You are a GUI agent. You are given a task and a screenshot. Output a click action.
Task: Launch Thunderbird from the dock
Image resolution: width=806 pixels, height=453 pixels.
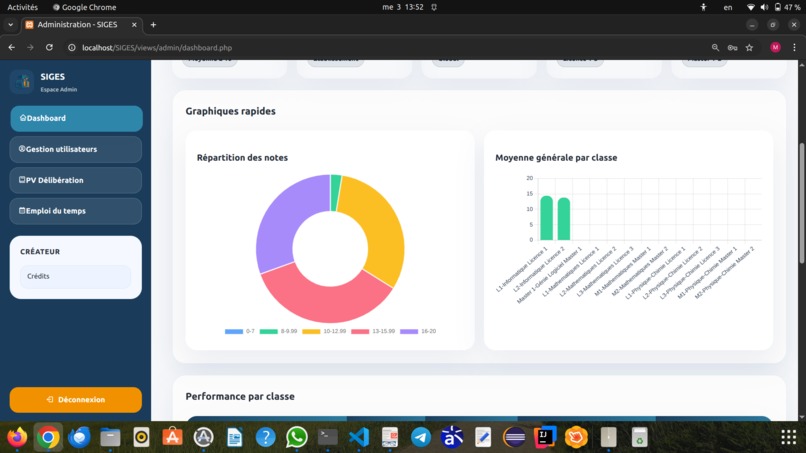(x=79, y=438)
